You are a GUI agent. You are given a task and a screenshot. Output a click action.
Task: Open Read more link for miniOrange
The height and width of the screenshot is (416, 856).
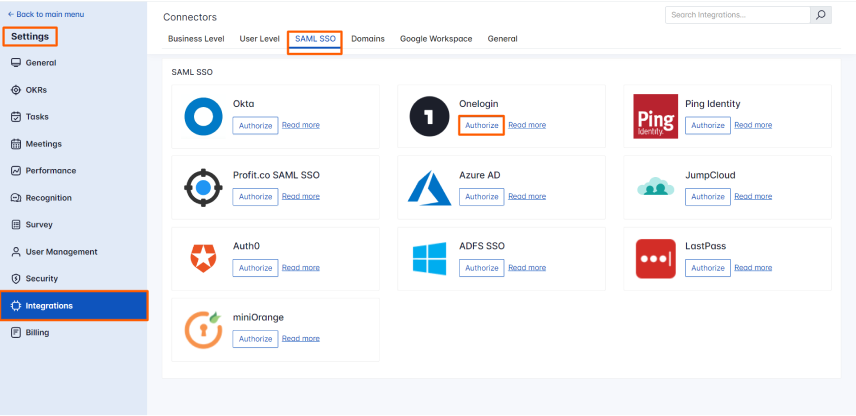point(301,338)
